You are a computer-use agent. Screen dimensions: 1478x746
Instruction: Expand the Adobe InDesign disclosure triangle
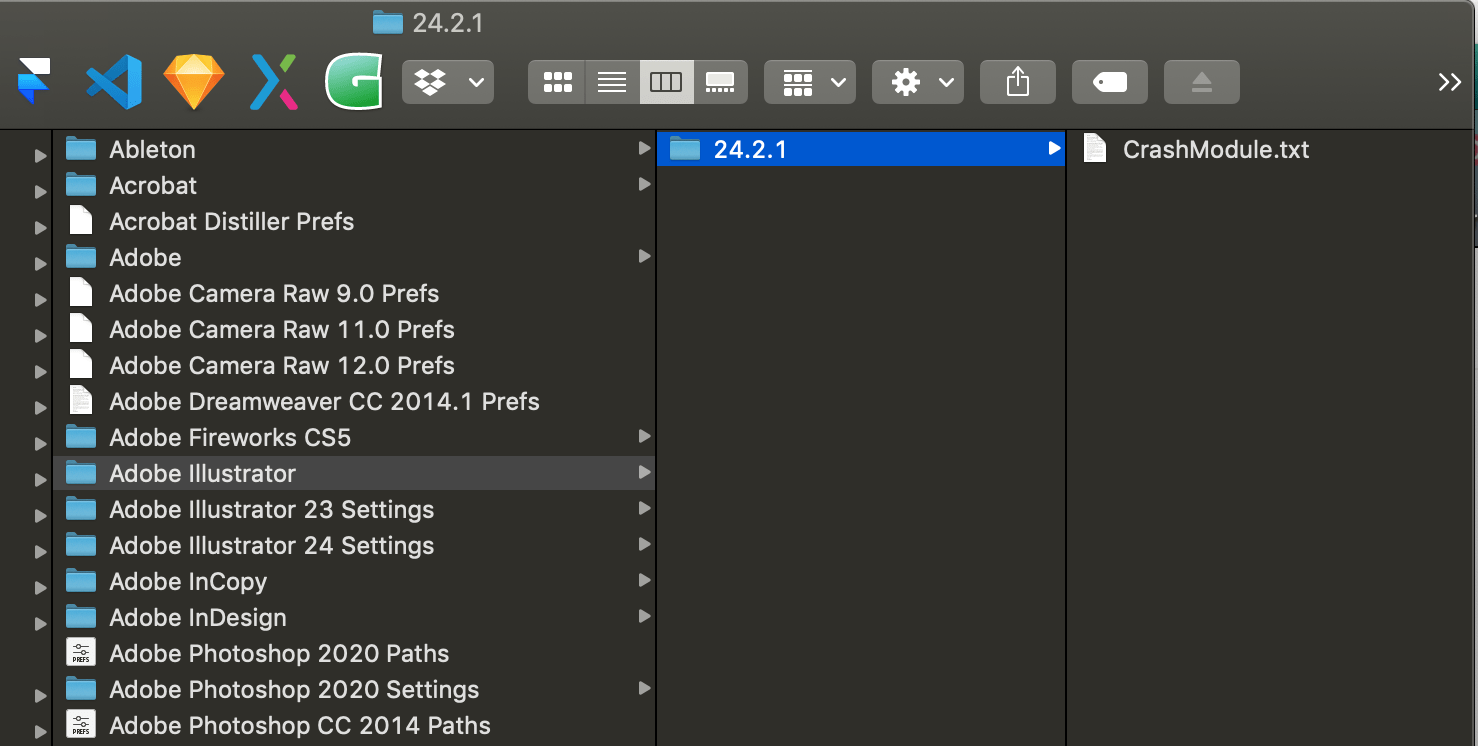click(39, 623)
